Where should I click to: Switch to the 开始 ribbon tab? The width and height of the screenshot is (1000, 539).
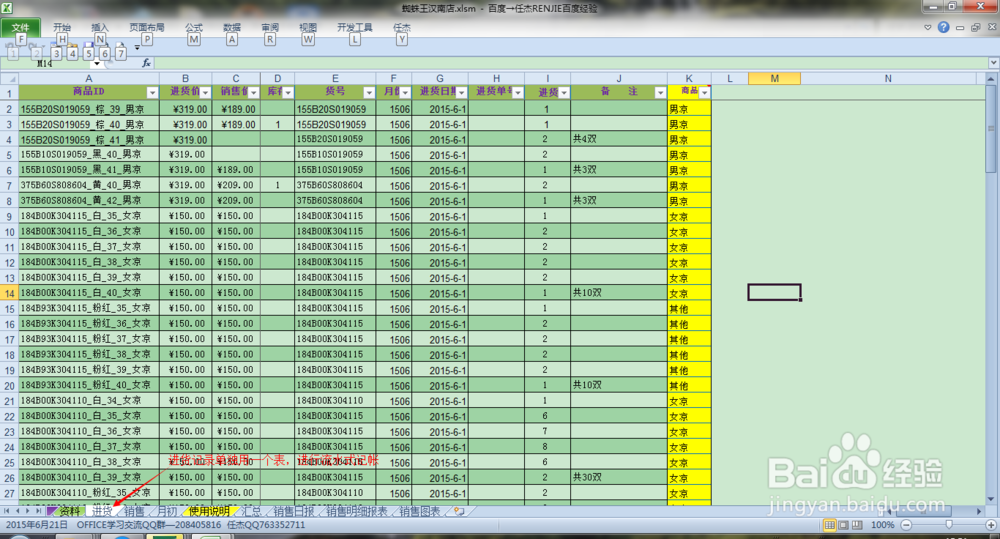[62, 27]
